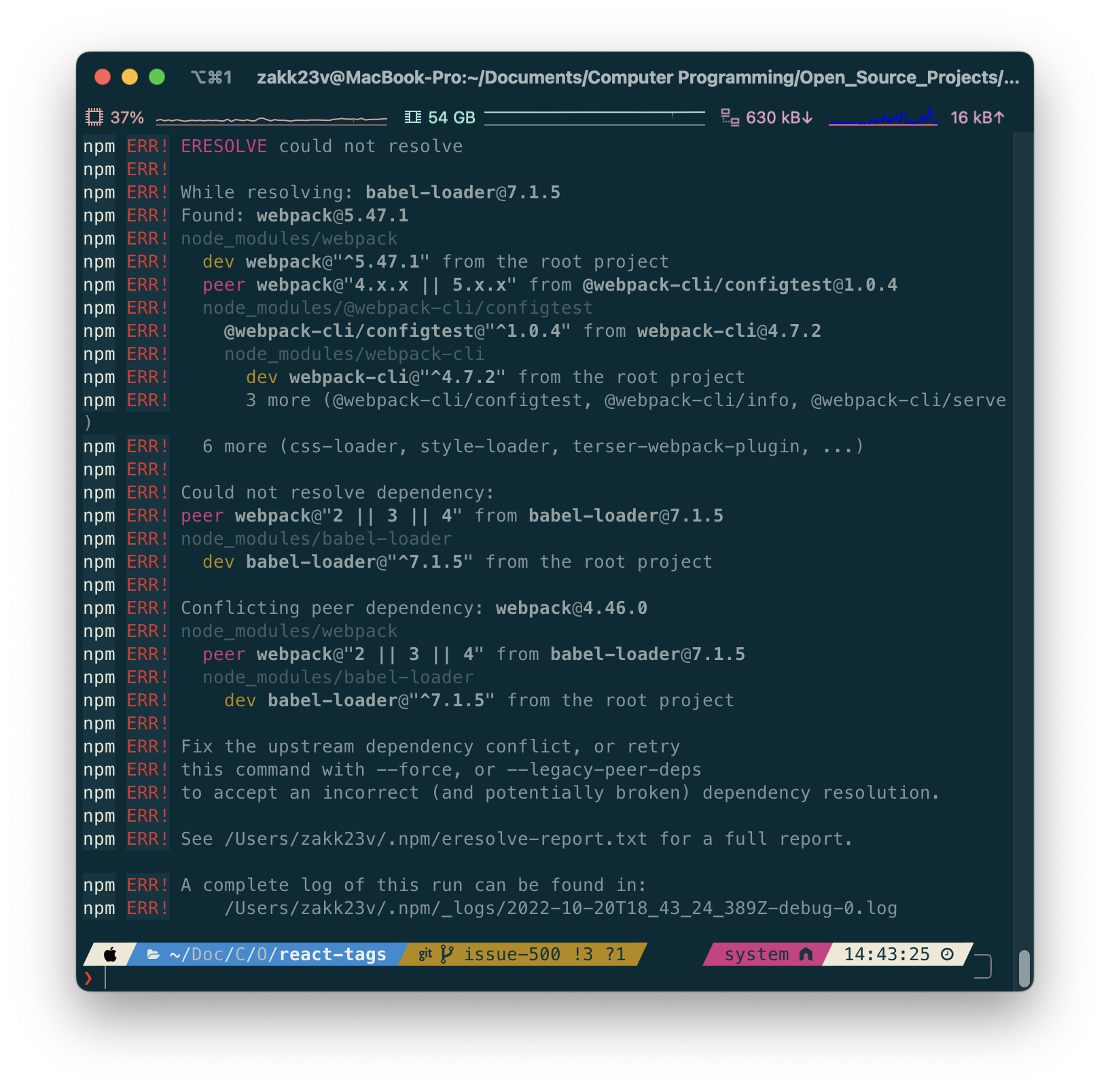Click the vertical scrollbar thumb
The height and width of the screenshot is (1092, 1110).
[1024, 968]
